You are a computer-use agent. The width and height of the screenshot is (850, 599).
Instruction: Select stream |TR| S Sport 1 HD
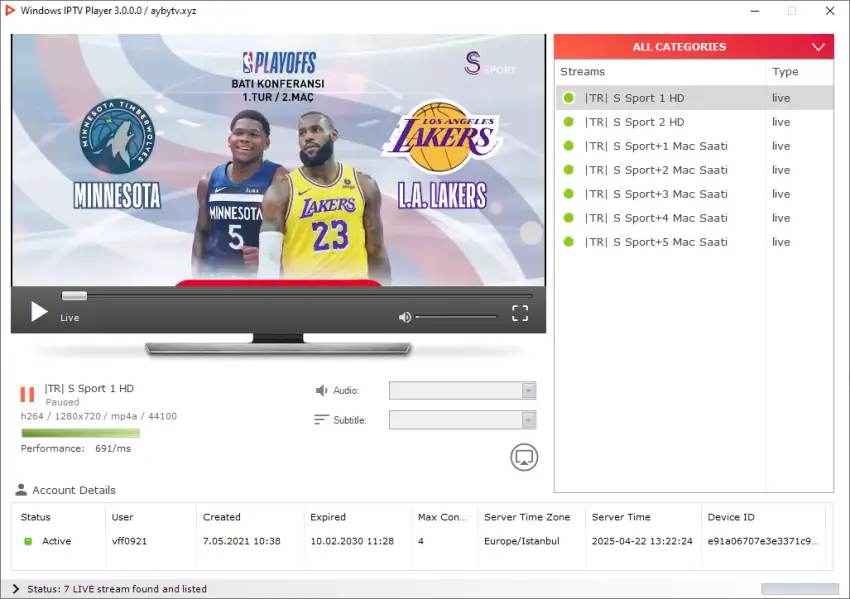(694, 98)
